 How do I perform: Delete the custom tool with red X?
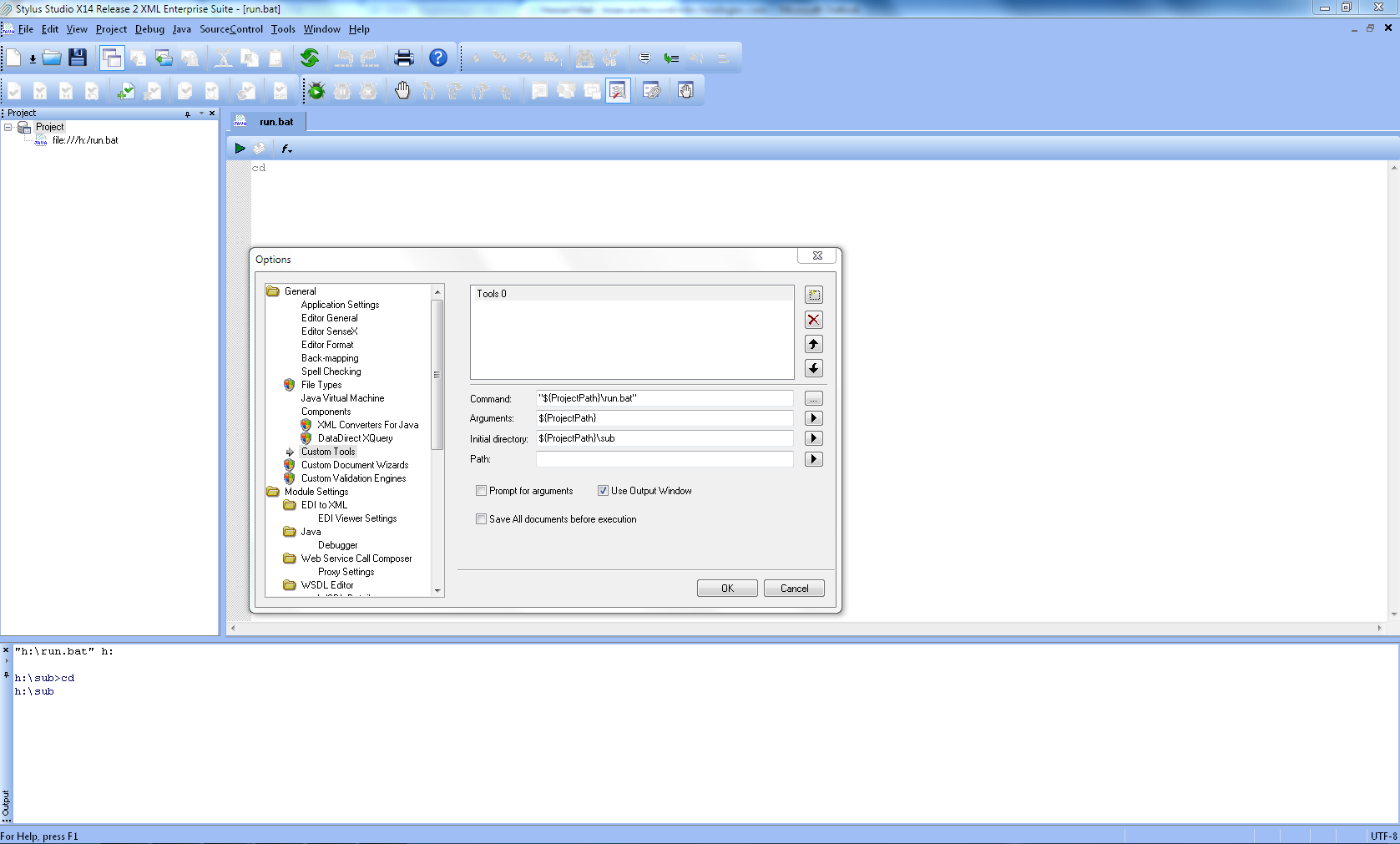coord(814,320)
